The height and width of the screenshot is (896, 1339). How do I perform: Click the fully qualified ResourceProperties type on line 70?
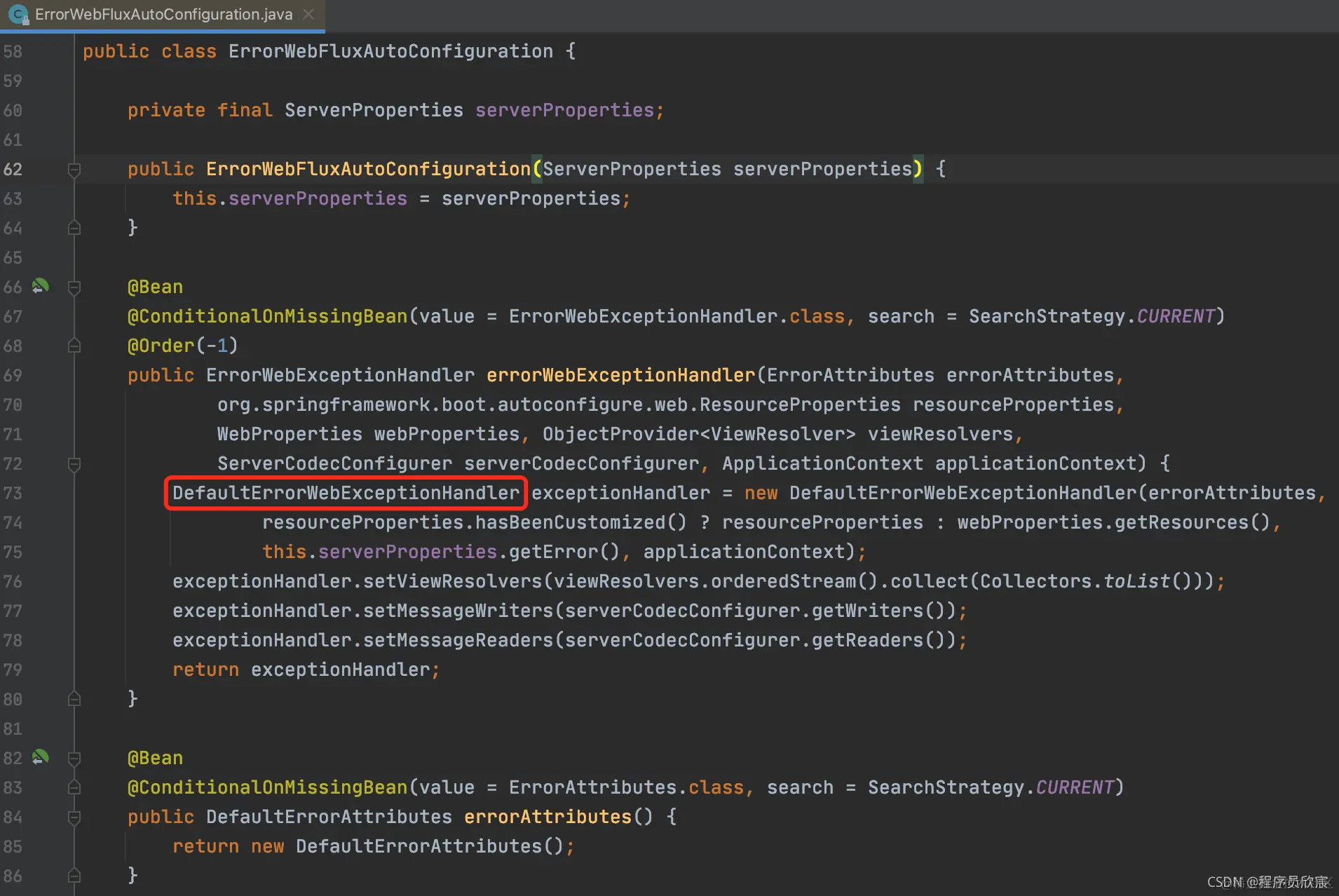(559, 405)
